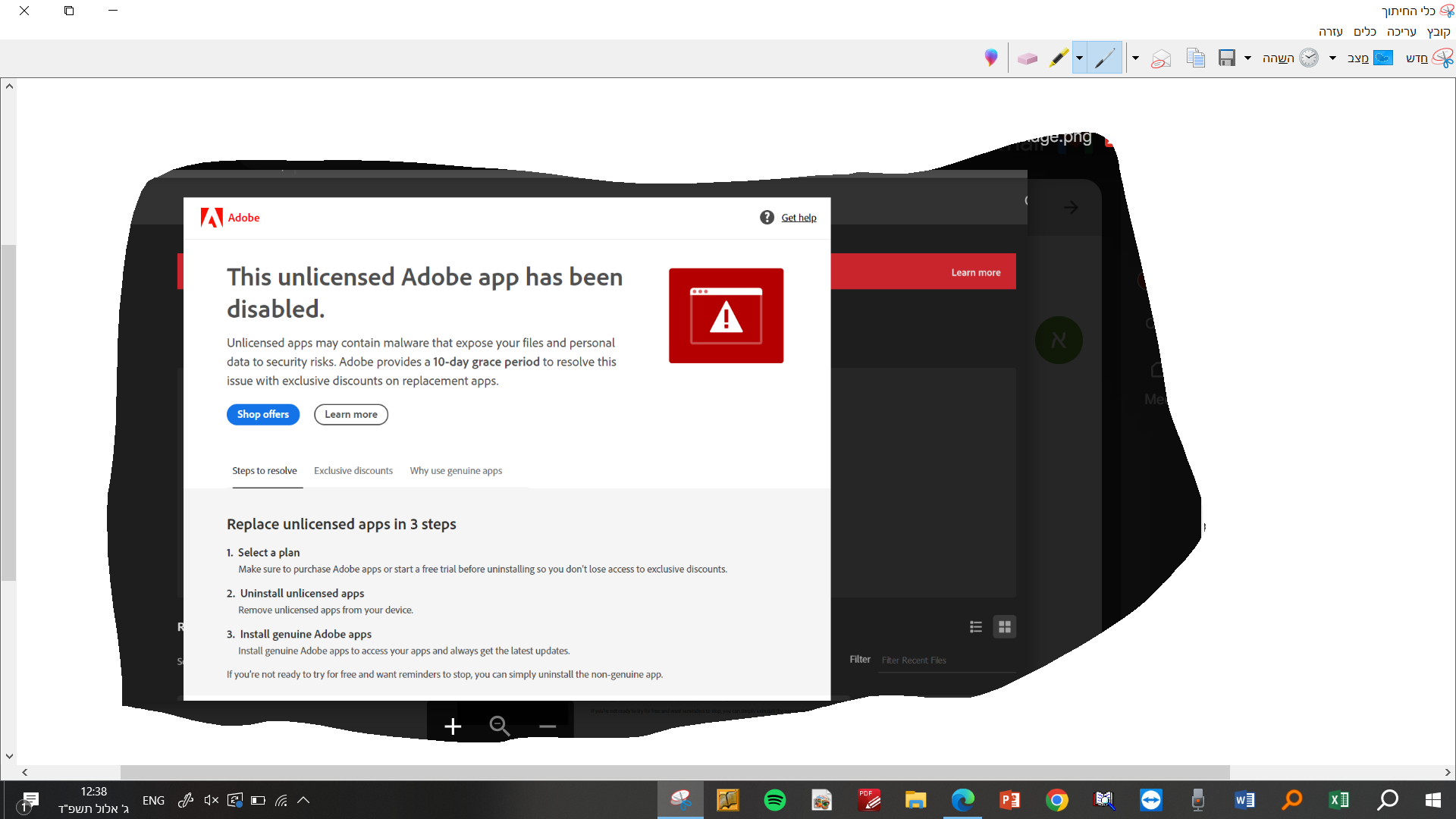Open the Mode (מצב) snip type button
This screenshot has height=819, width=1456.
[1370, 58]
